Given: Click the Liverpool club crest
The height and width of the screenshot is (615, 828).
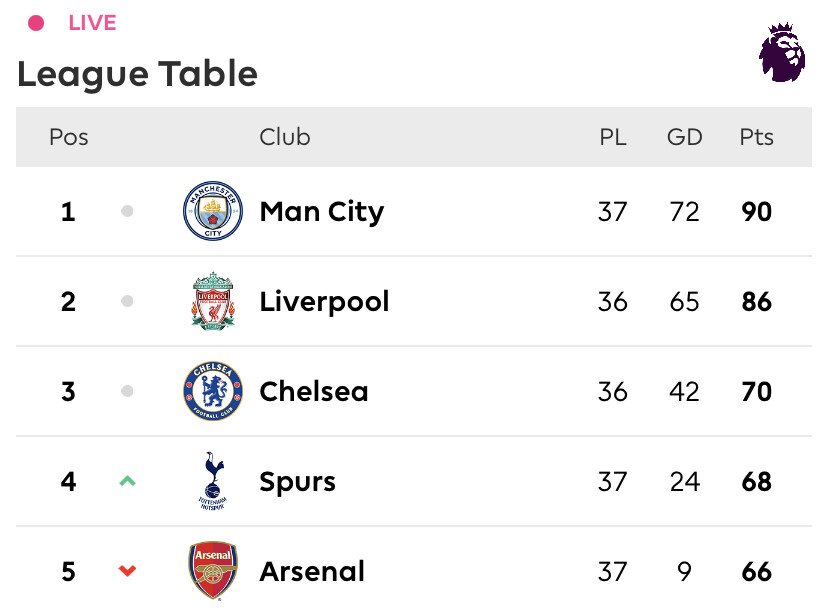Looking at the screenshot, I should [x=212, y=301].
